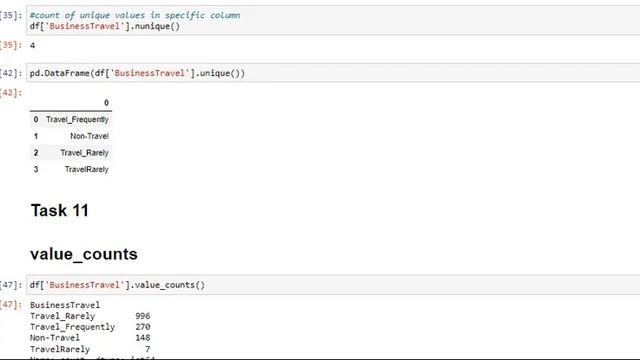This screenshot has height=360, width=640.
Task: Click the BusinessTravel label in the output
Action: [65, 305]
